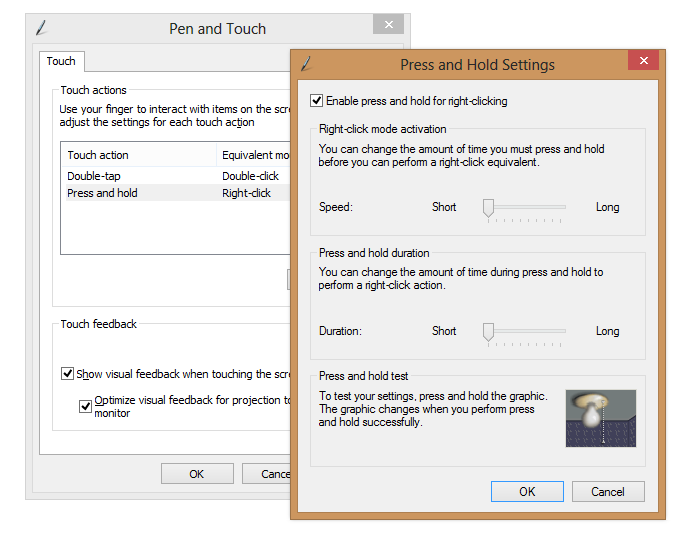
Task: Close the Press and Hold Settings dialog
Action: pos(642,61)
